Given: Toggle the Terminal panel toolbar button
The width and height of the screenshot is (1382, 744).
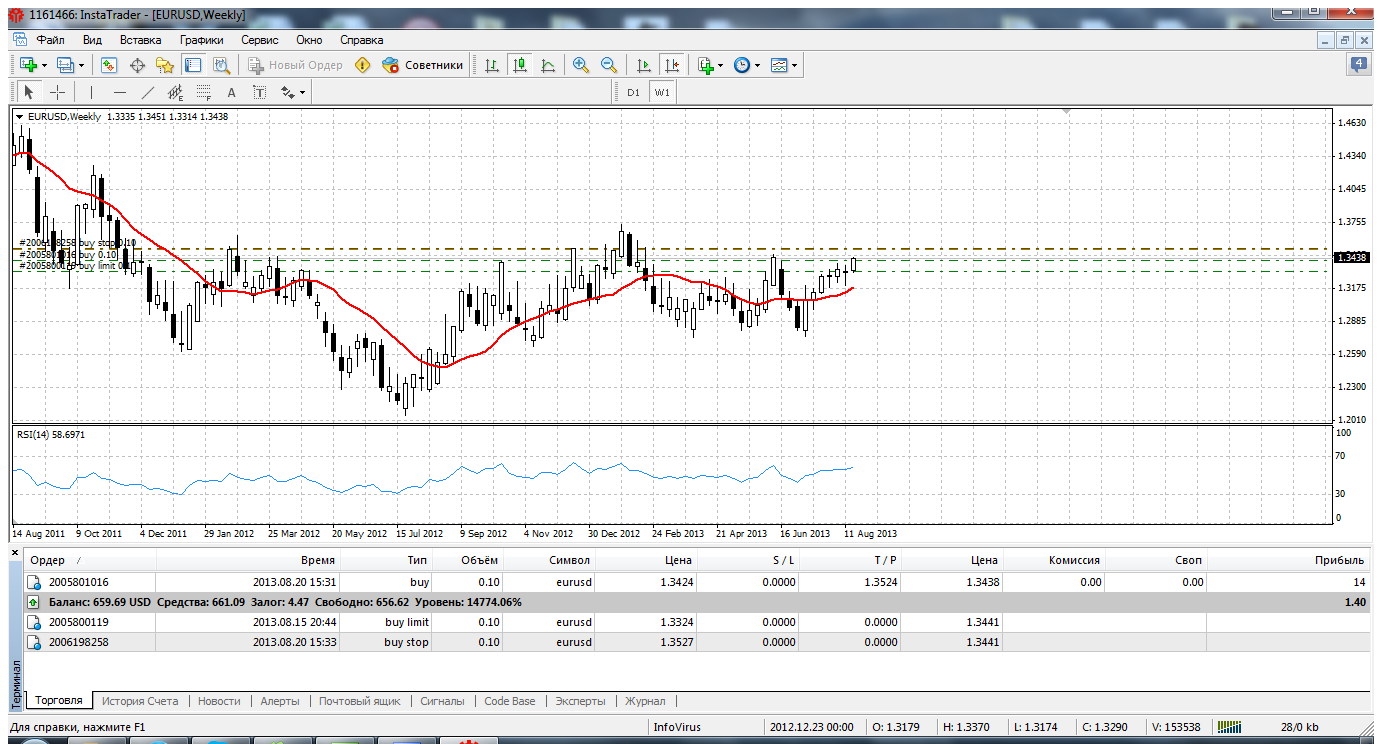Looking at the screenshot, I should click(193, 65).
